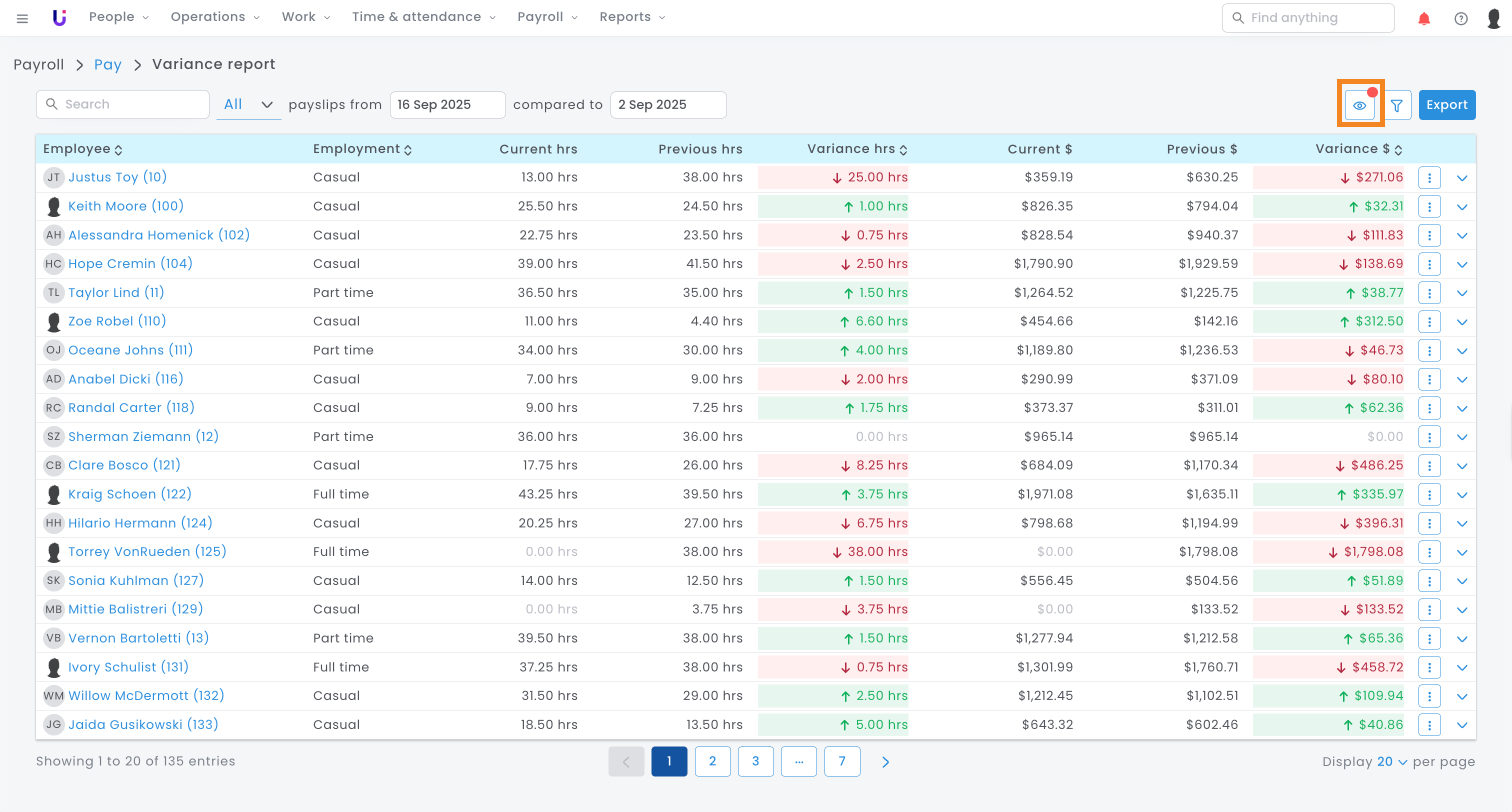Image resolution: width=1512 pixels, height=812 pixels.
Task: Open the help question mark icon
Action: pyautogui.click(x=1460, y=18)
